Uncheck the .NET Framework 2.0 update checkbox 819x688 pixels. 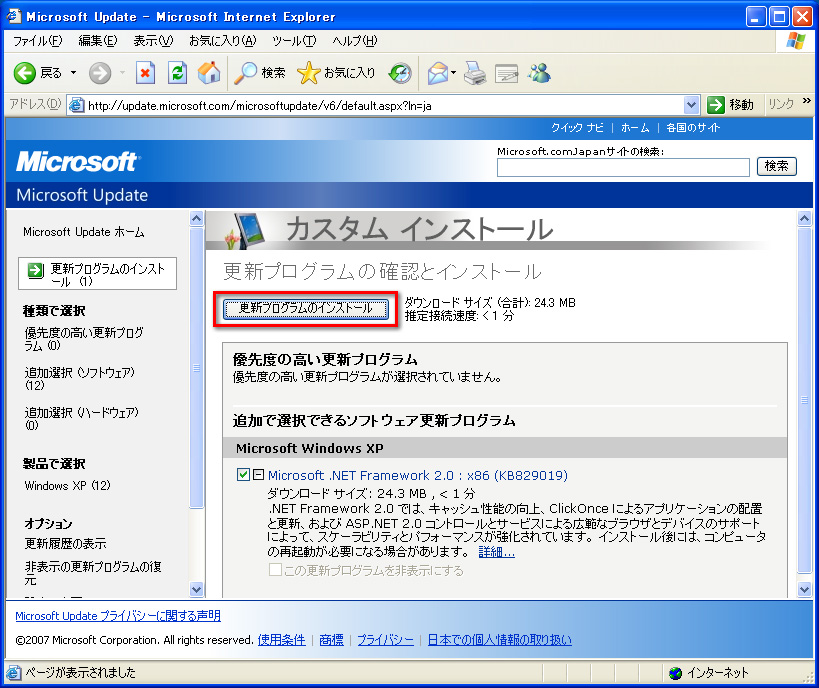(243, 474)
